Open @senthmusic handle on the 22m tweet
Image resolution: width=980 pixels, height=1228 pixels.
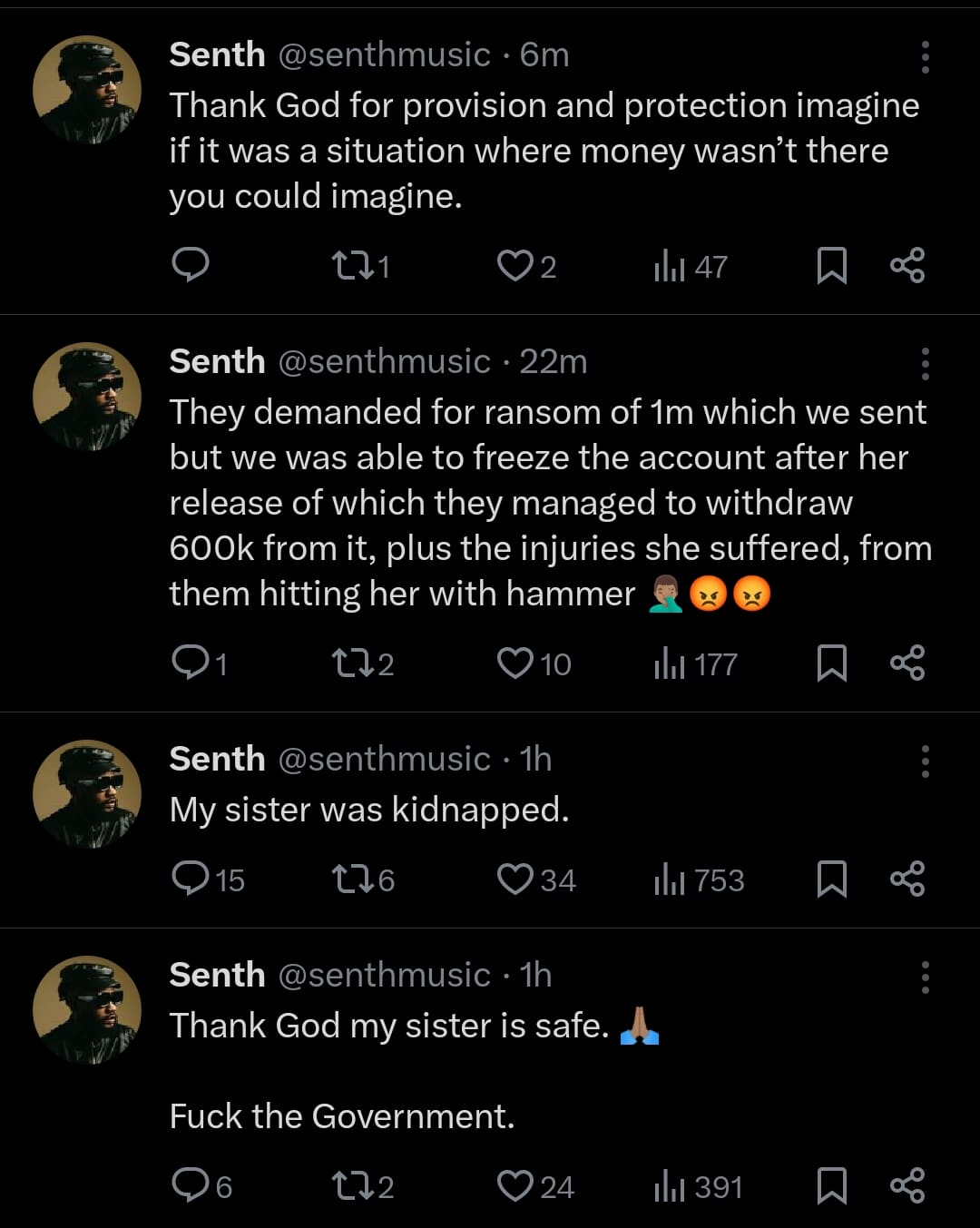[x=384, y=362]
